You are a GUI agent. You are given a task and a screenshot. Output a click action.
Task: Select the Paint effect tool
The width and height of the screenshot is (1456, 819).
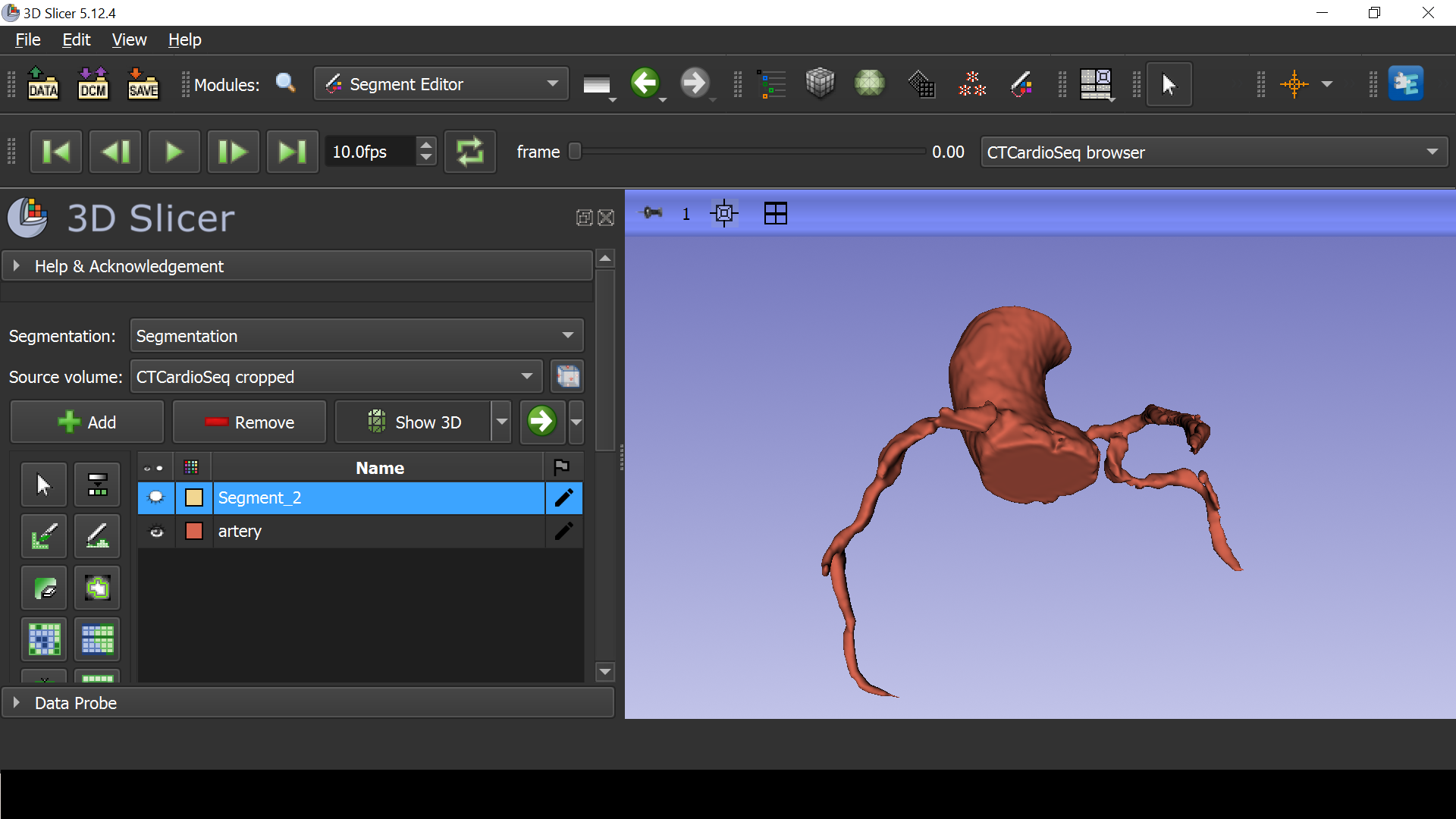(44, 536)
